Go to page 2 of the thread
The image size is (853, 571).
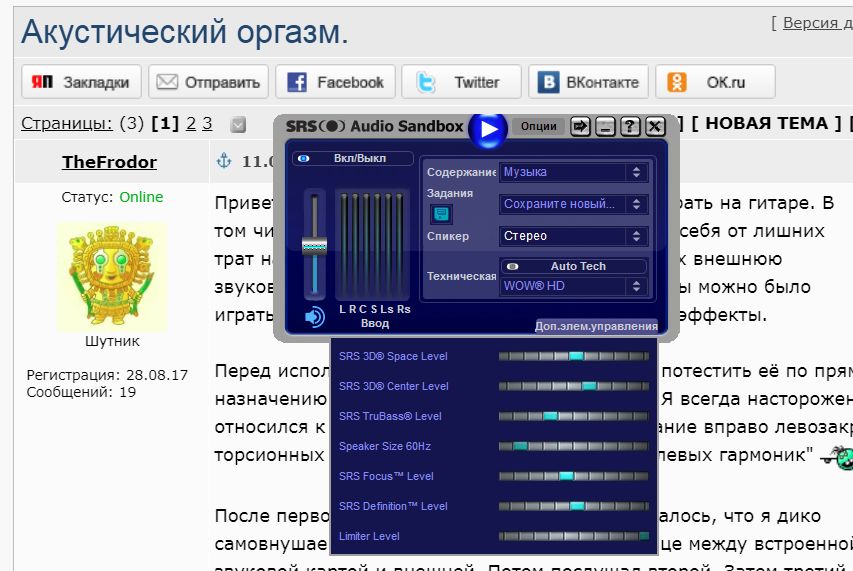tap(190, 124)
